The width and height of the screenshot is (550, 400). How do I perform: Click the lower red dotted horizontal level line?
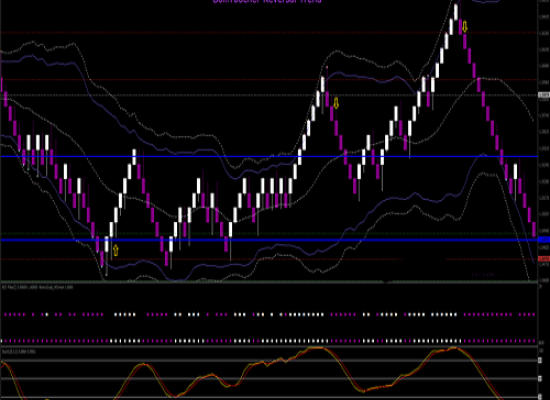[269, 259]
